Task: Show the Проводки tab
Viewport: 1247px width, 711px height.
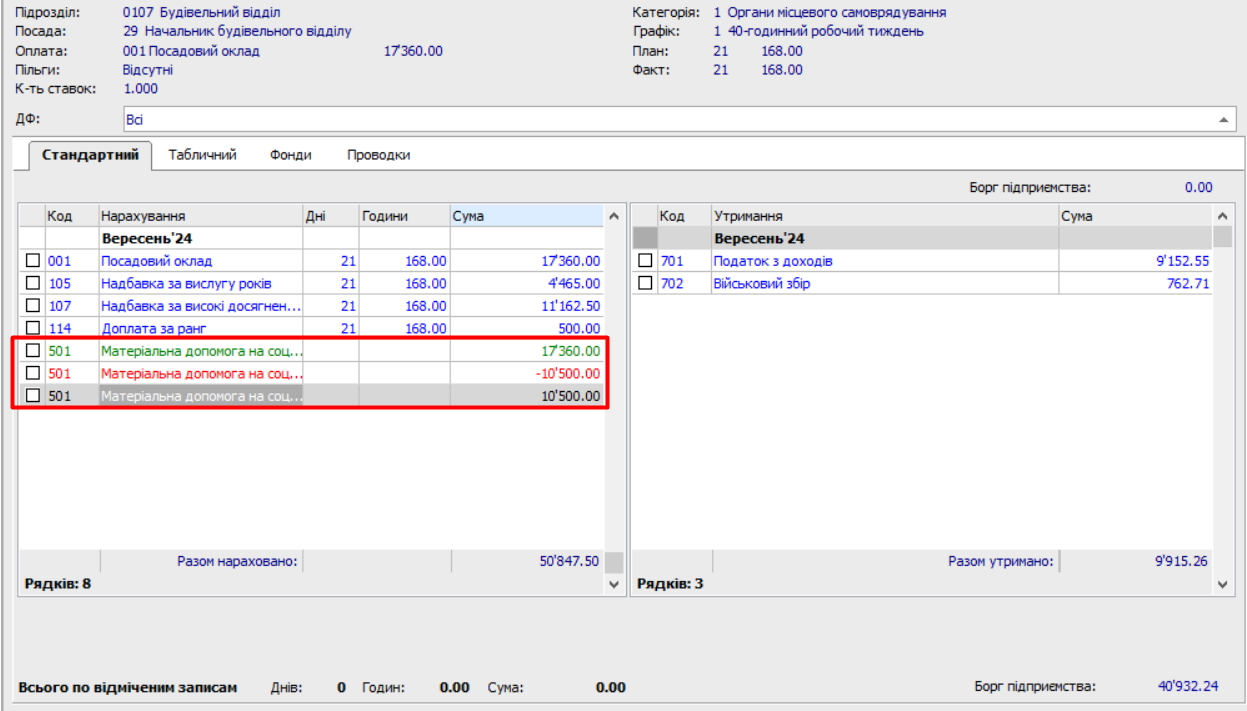Action: tap(379, 155)
